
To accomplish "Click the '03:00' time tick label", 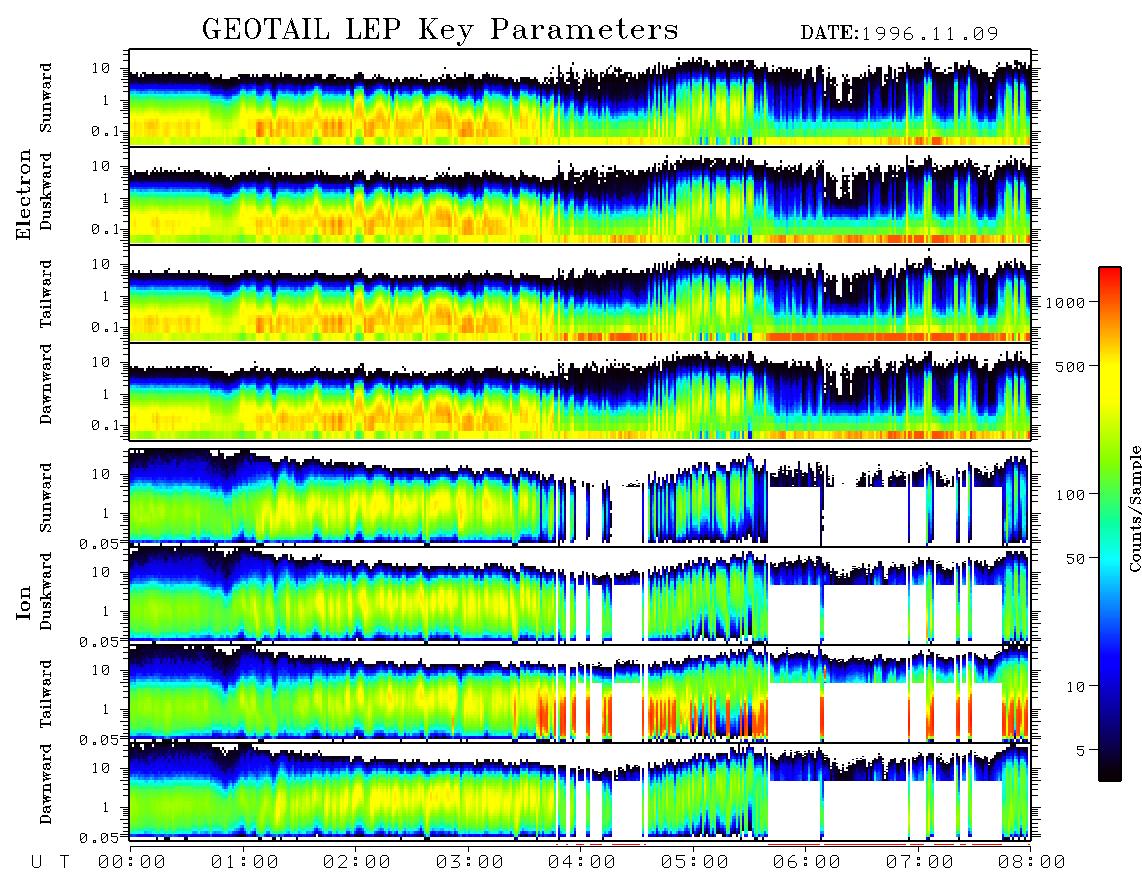I will [x=470, y=863].
